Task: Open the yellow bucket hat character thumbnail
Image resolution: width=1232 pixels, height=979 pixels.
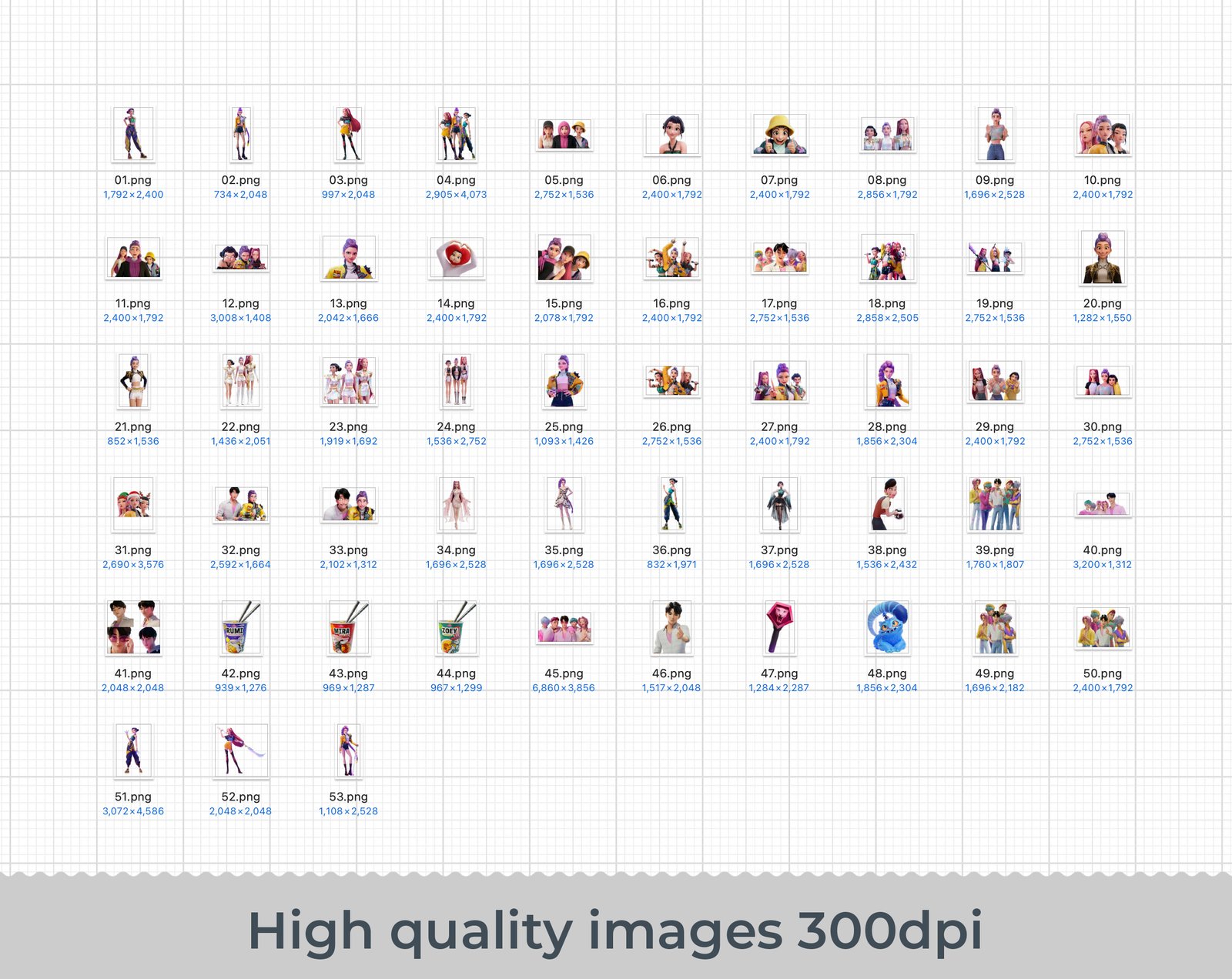Action: (x=779, y=135)
